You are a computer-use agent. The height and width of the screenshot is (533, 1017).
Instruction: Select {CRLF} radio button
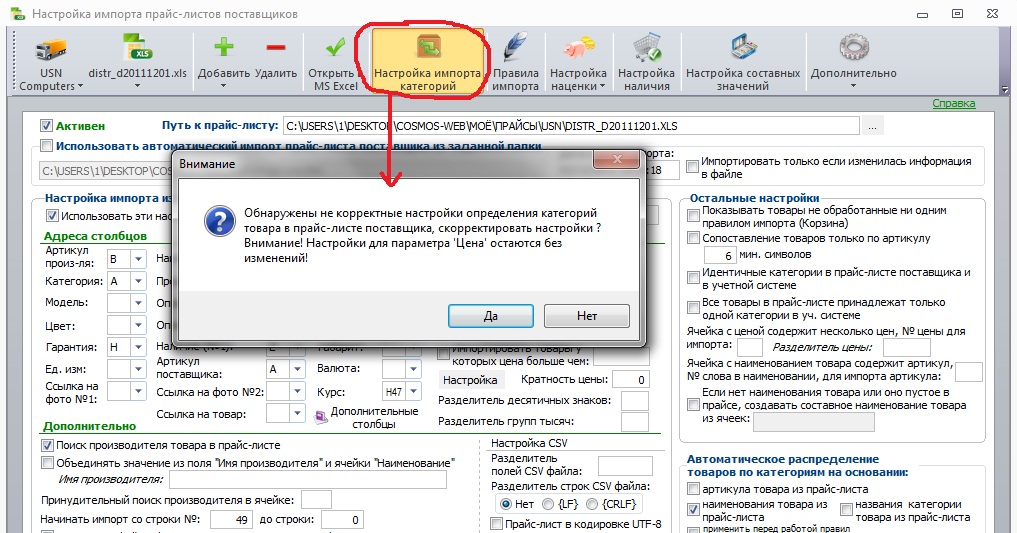pos(592,504)
